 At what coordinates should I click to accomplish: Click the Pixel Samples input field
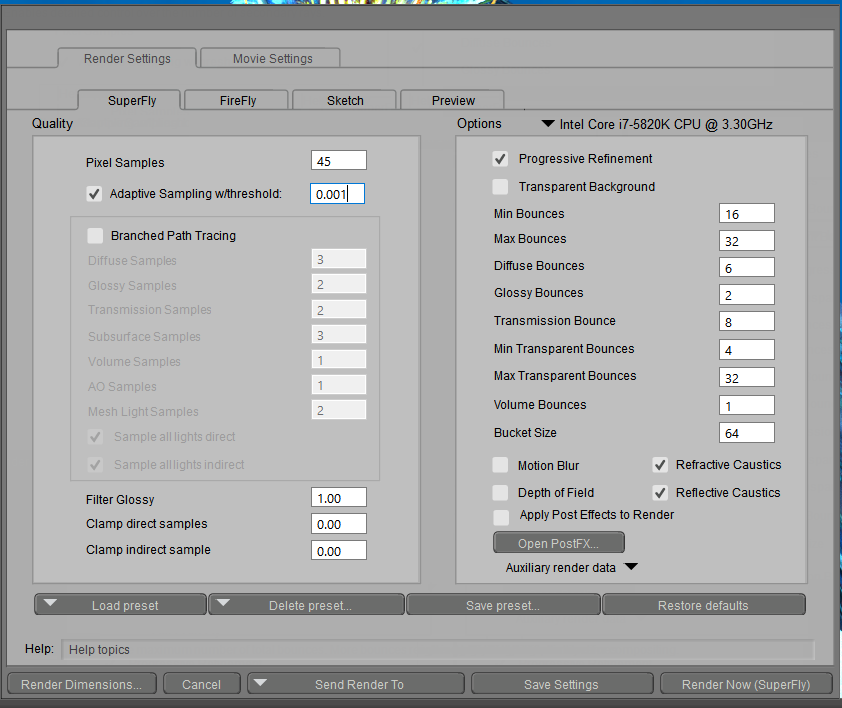338,161
